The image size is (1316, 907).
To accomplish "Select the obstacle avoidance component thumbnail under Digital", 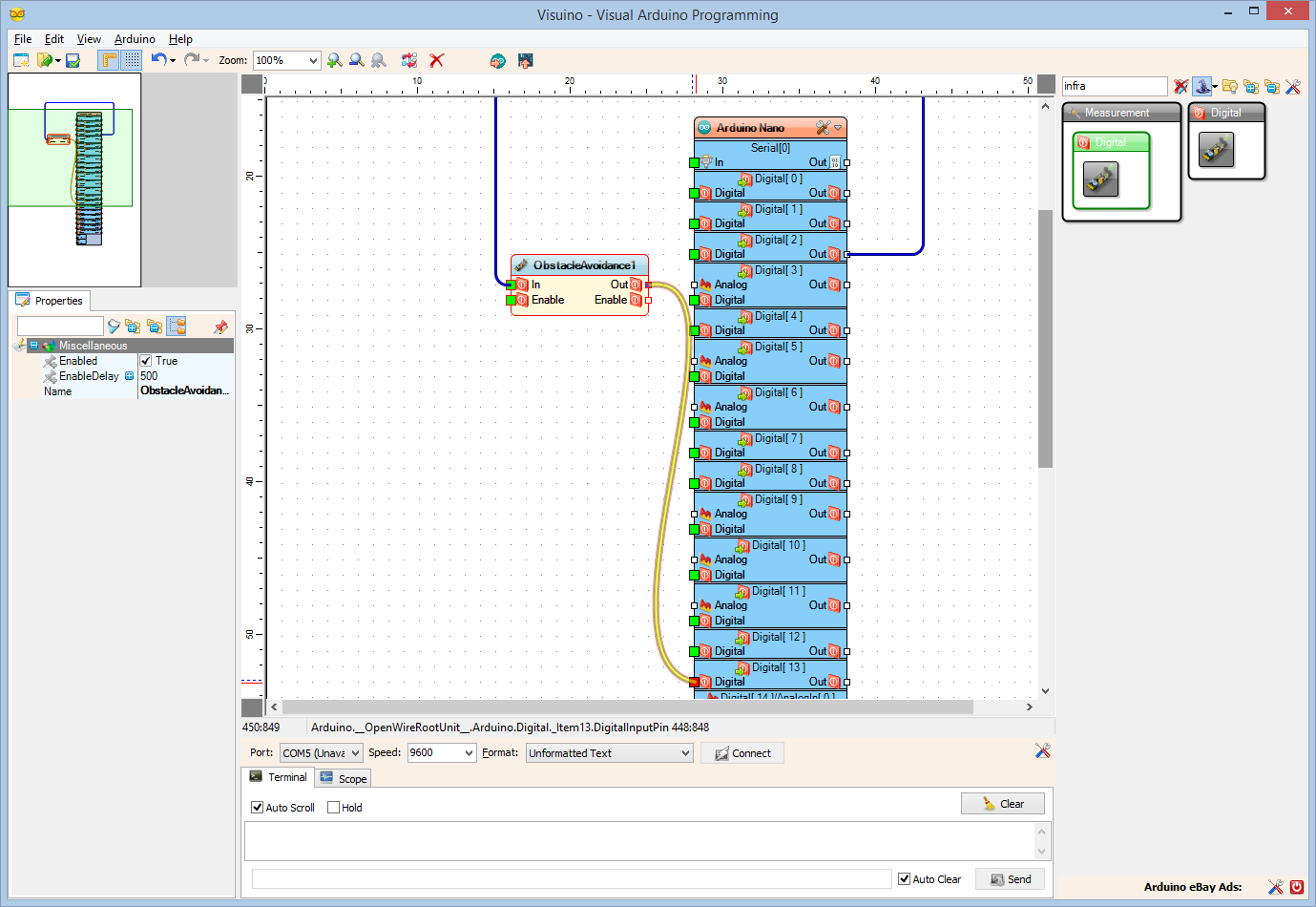I will pyautogui.click(x=1216, y=150).
